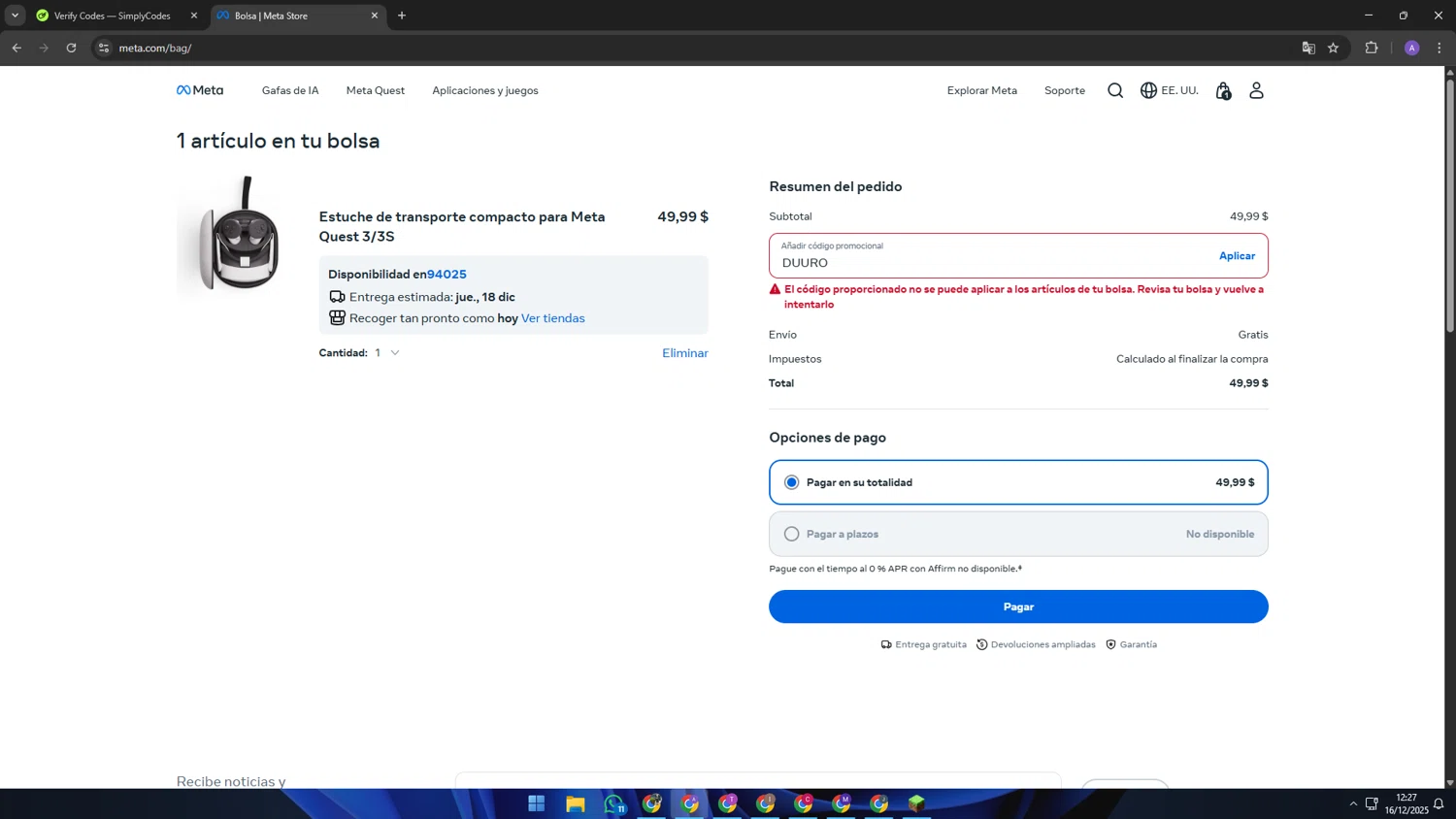The image size is (1456, 819).
Task: Bookmark this page with the star
Action: tap(1334, 48)
